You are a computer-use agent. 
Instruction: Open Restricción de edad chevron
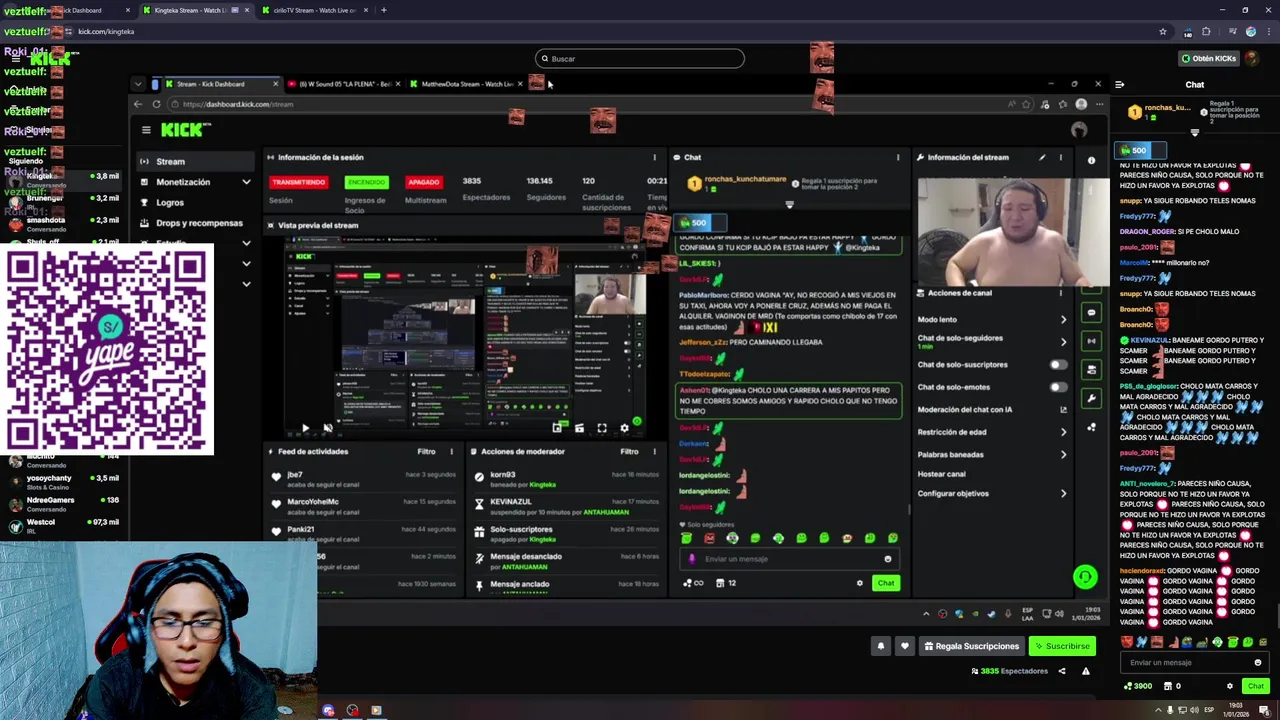tap(1063, 432)
